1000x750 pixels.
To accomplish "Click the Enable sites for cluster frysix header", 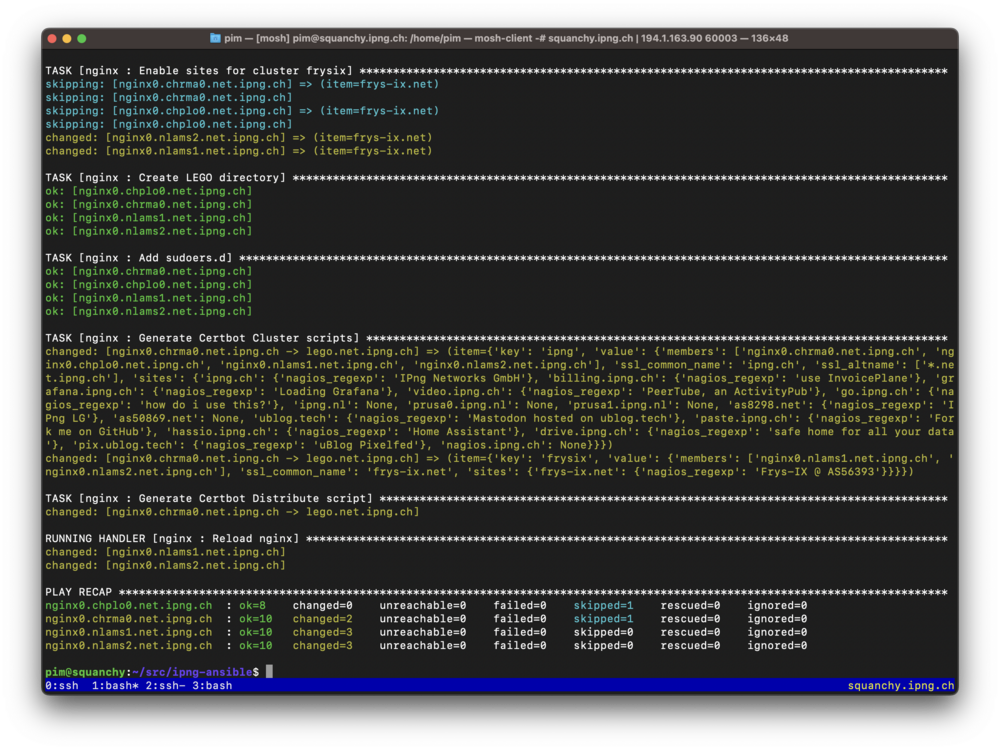I will [x=198, y=71].
